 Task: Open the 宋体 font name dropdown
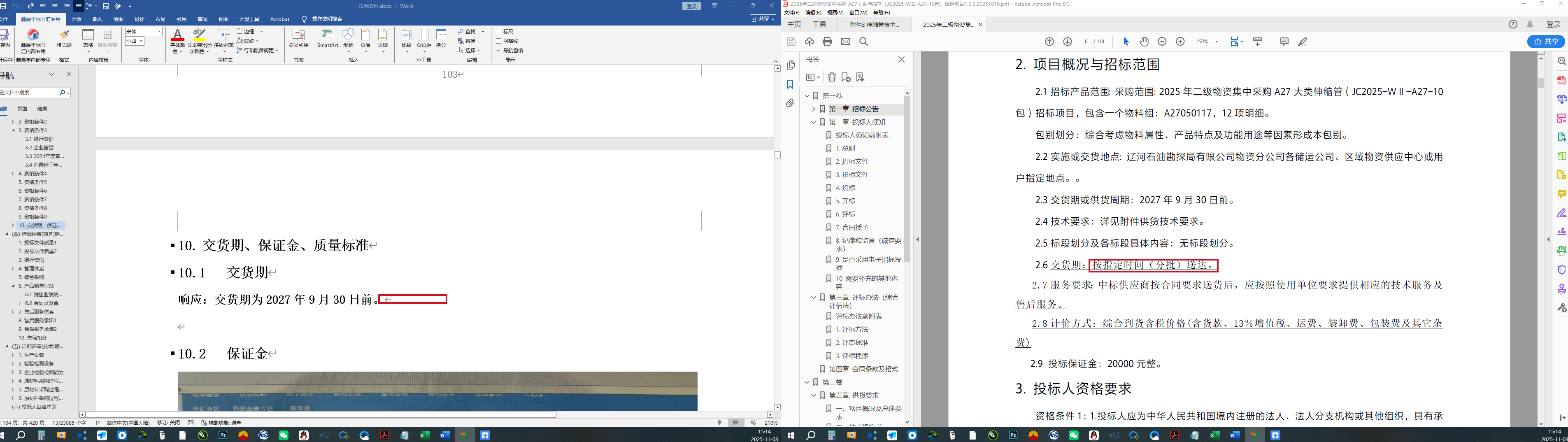tap(160, 32)
